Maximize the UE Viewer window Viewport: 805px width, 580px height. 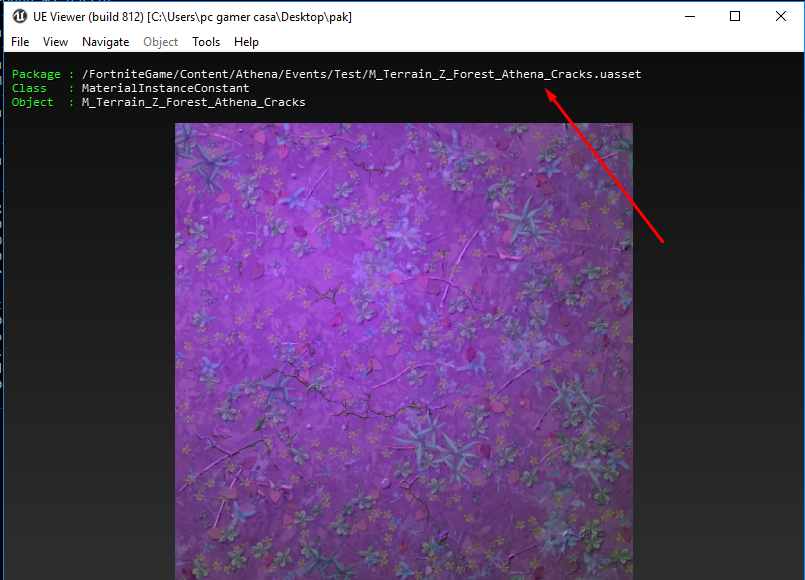735,16
